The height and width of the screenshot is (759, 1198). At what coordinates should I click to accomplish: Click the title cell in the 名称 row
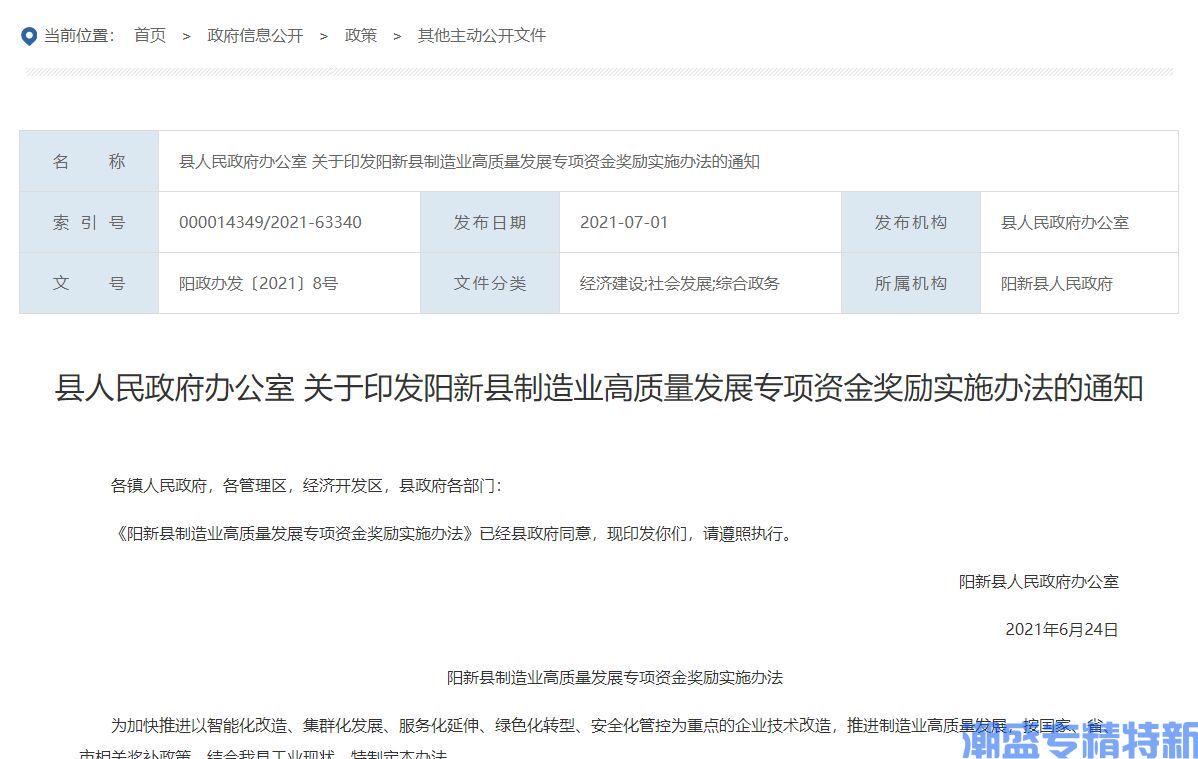point(668,161)
